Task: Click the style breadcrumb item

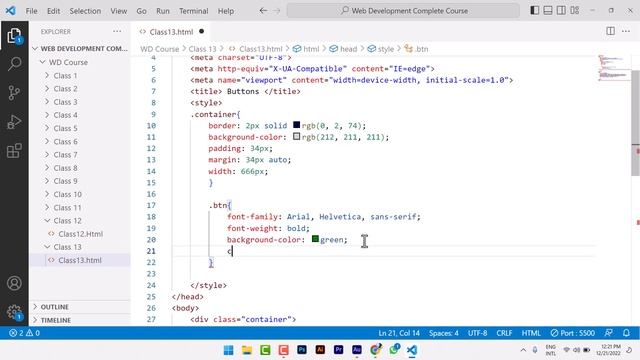Action: (x=381, y=49)
